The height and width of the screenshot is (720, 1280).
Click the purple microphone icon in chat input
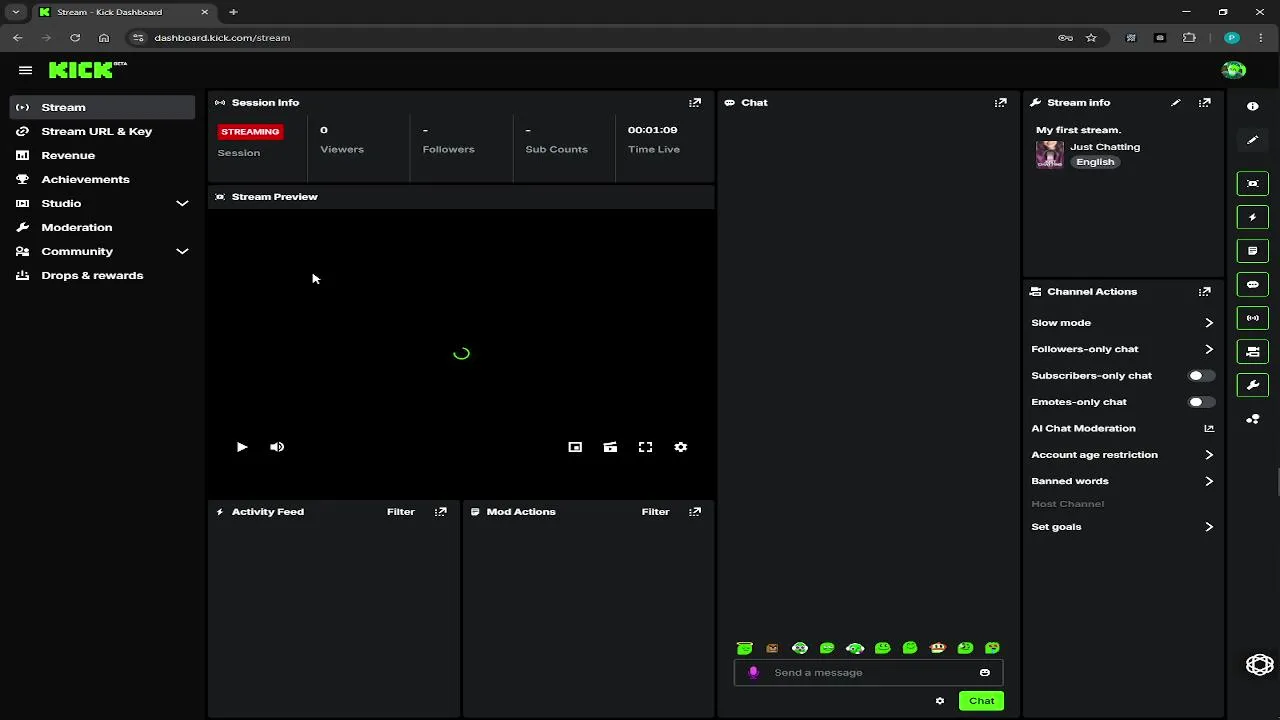coord(753,672)
